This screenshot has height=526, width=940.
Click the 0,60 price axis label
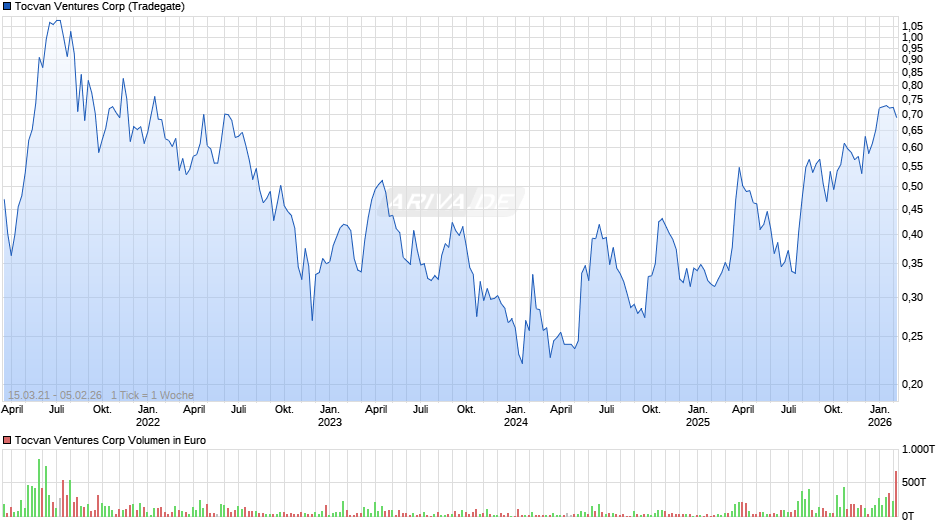coord(912,148)
